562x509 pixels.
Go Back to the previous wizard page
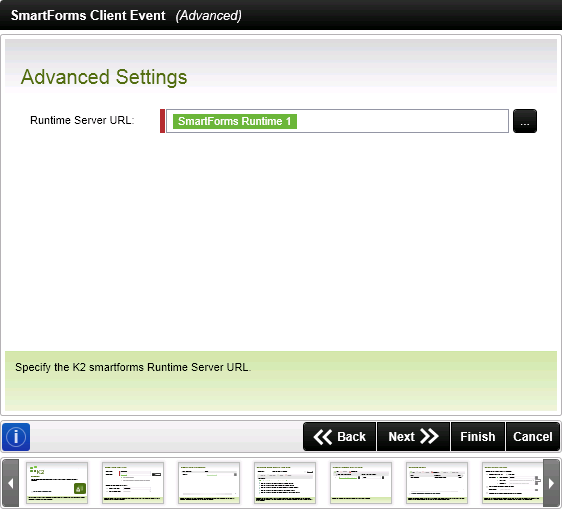(x=339, y=437)
